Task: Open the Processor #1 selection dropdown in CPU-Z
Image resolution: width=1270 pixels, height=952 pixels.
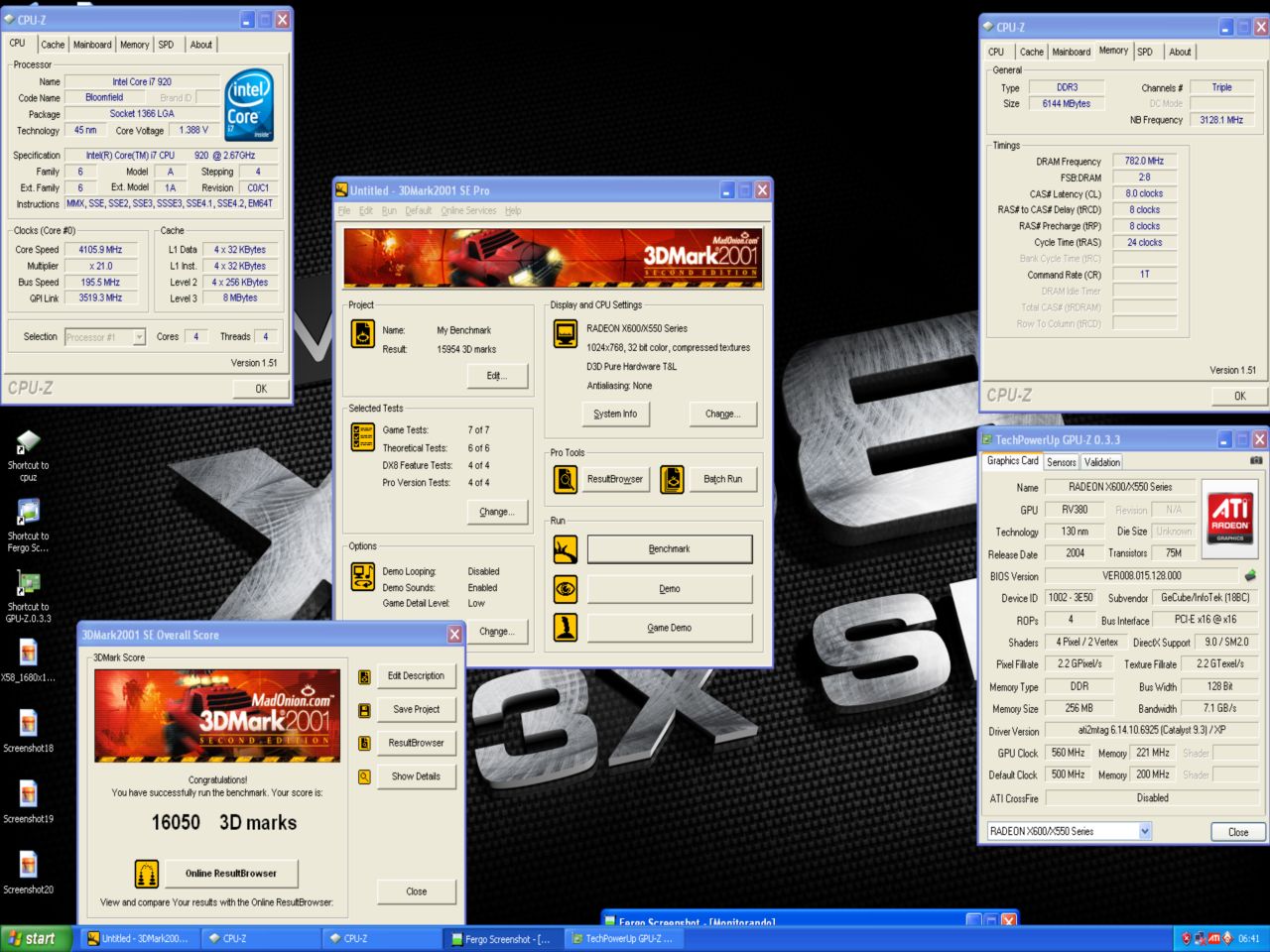Action: (105, 337)
